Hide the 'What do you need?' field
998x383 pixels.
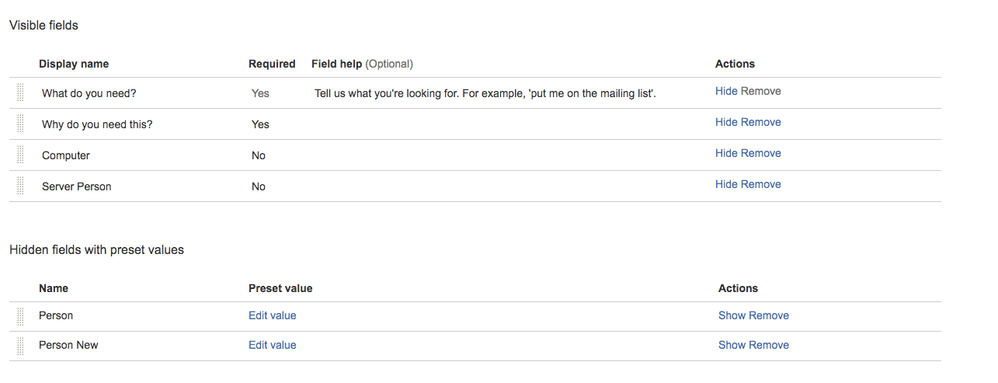(726, 91)
